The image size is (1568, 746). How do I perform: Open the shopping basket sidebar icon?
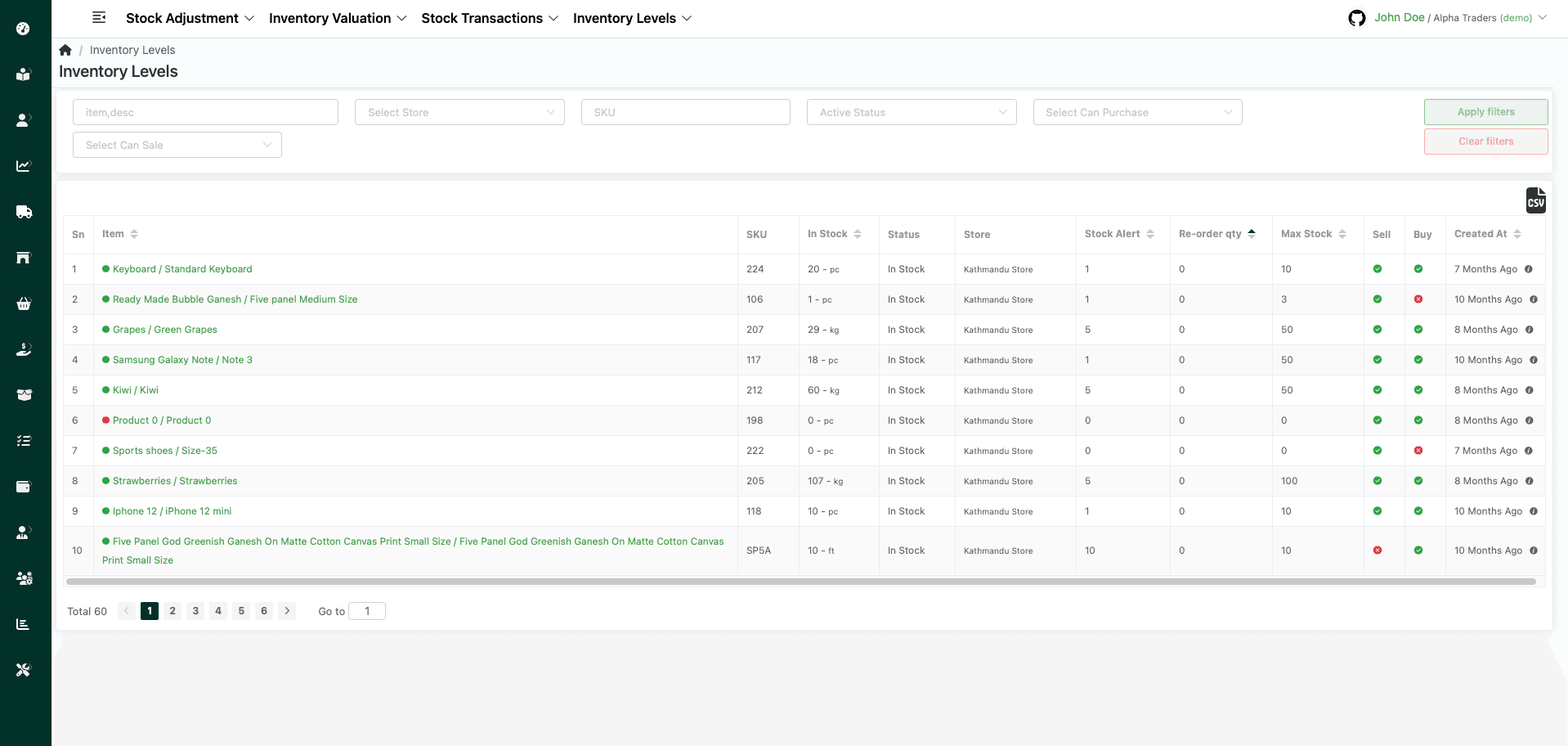point(24,303)
